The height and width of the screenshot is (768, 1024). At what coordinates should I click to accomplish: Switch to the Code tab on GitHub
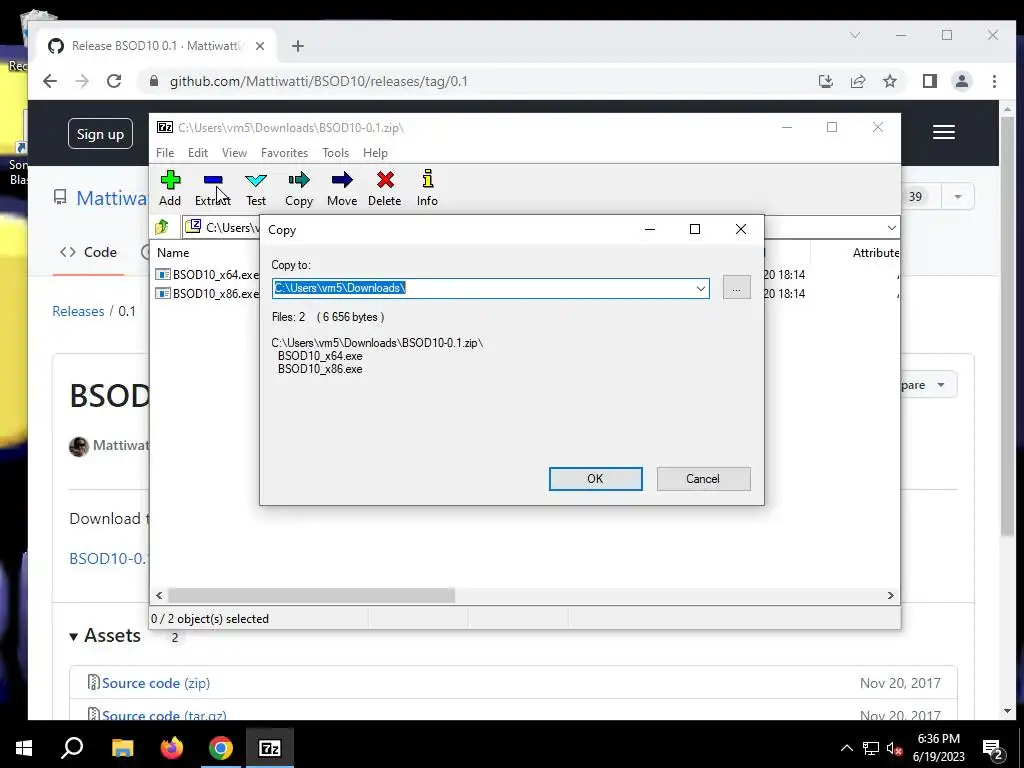point(88,252)
